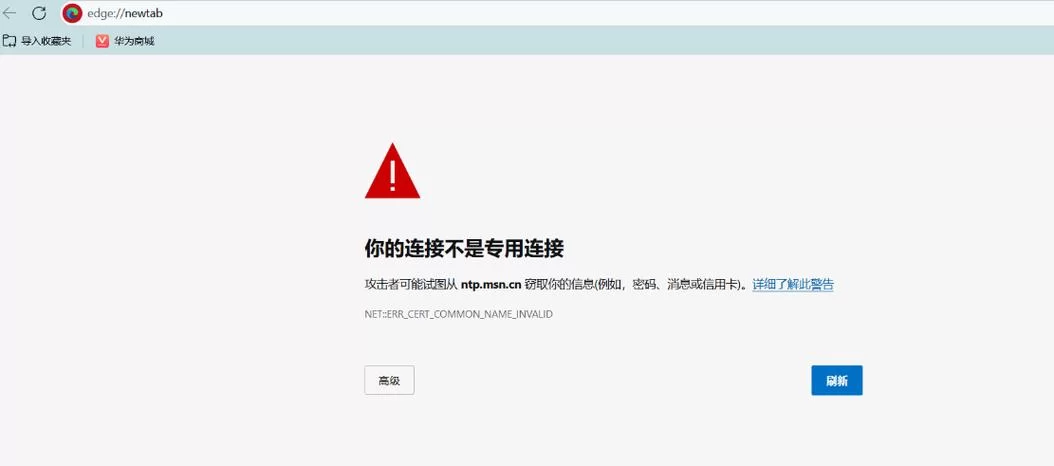Reload the page using the refresh icon
1054x466 pixels.
point(40,13)
